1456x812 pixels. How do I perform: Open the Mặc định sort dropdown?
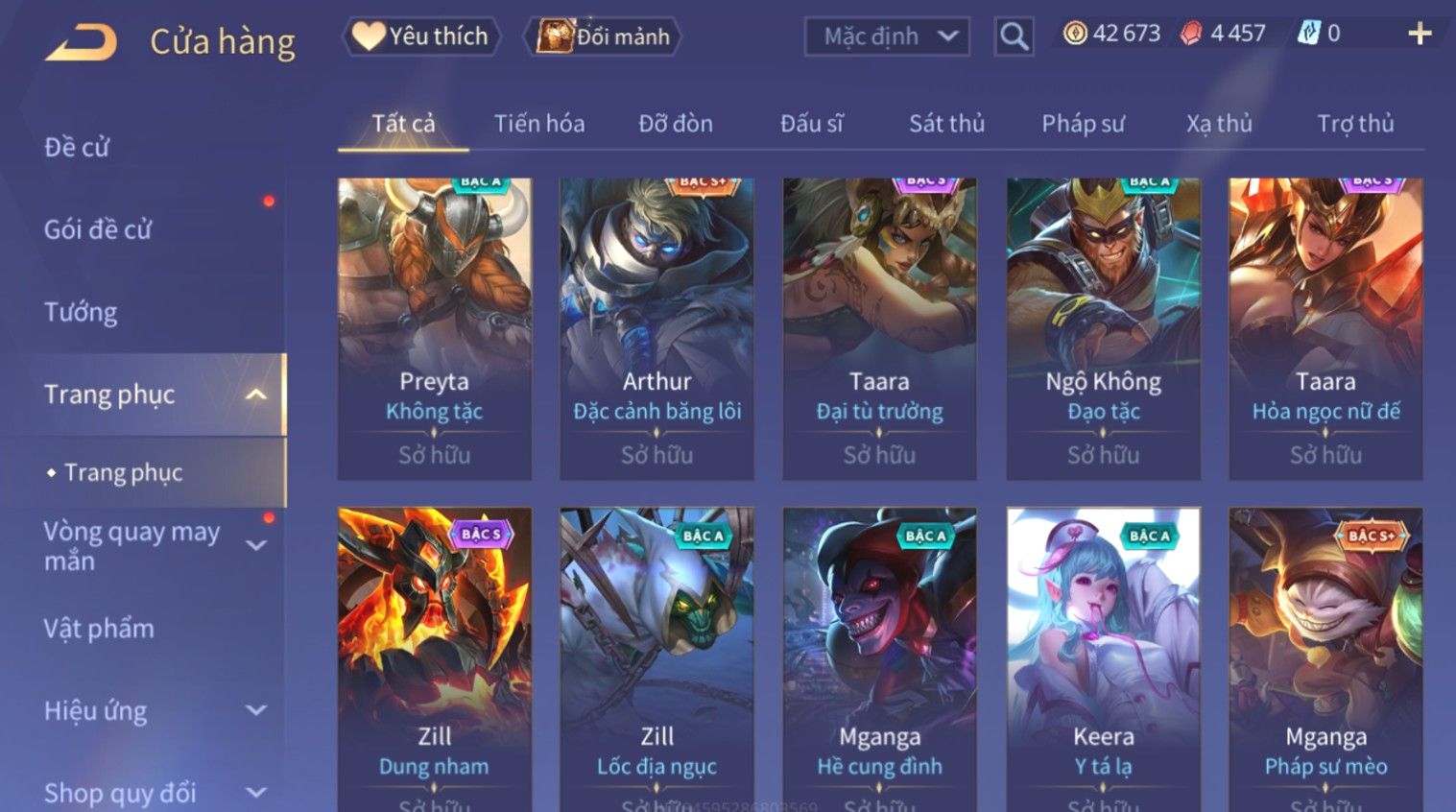point(887,36)
